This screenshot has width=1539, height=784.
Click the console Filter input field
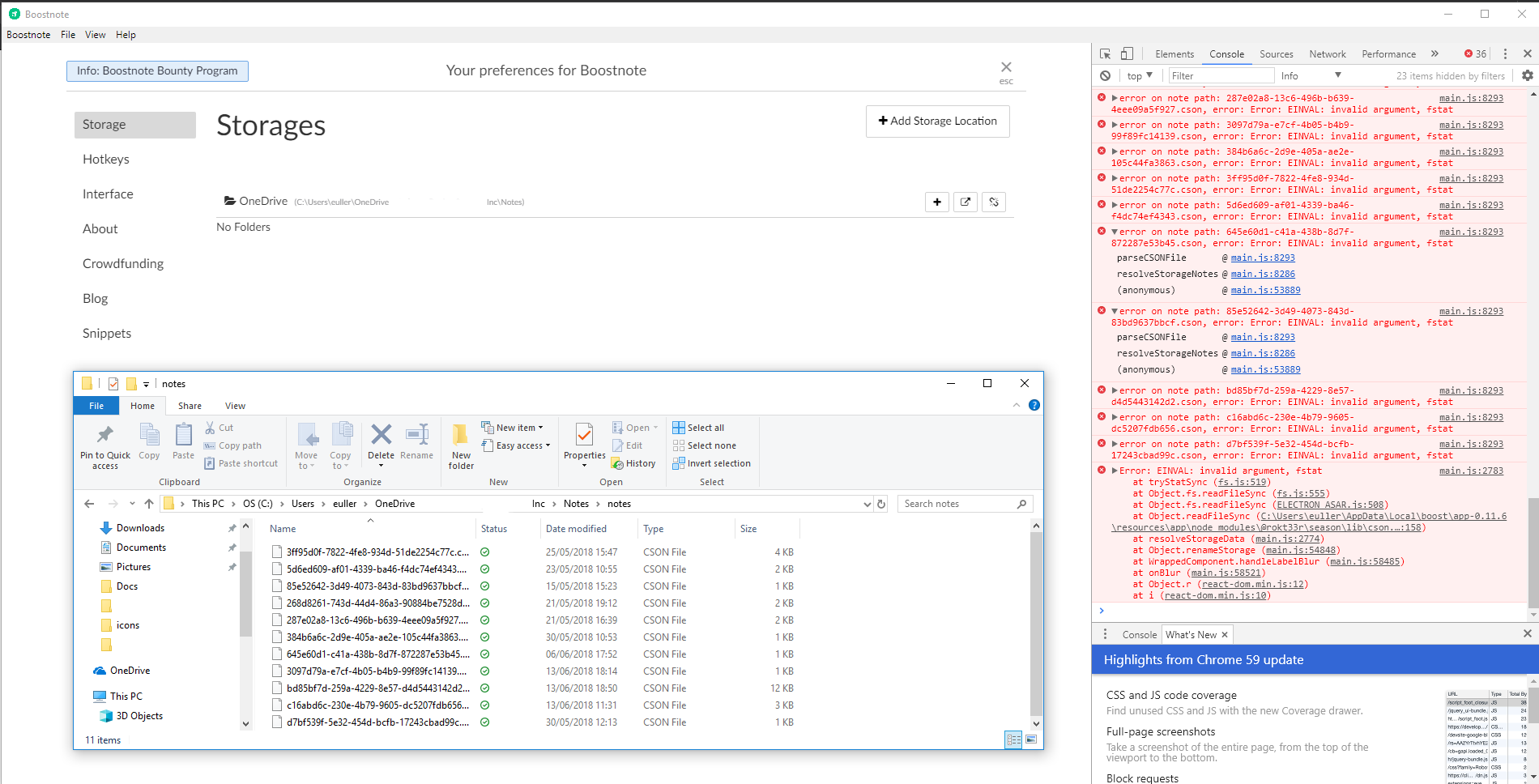click(1221, 75)
